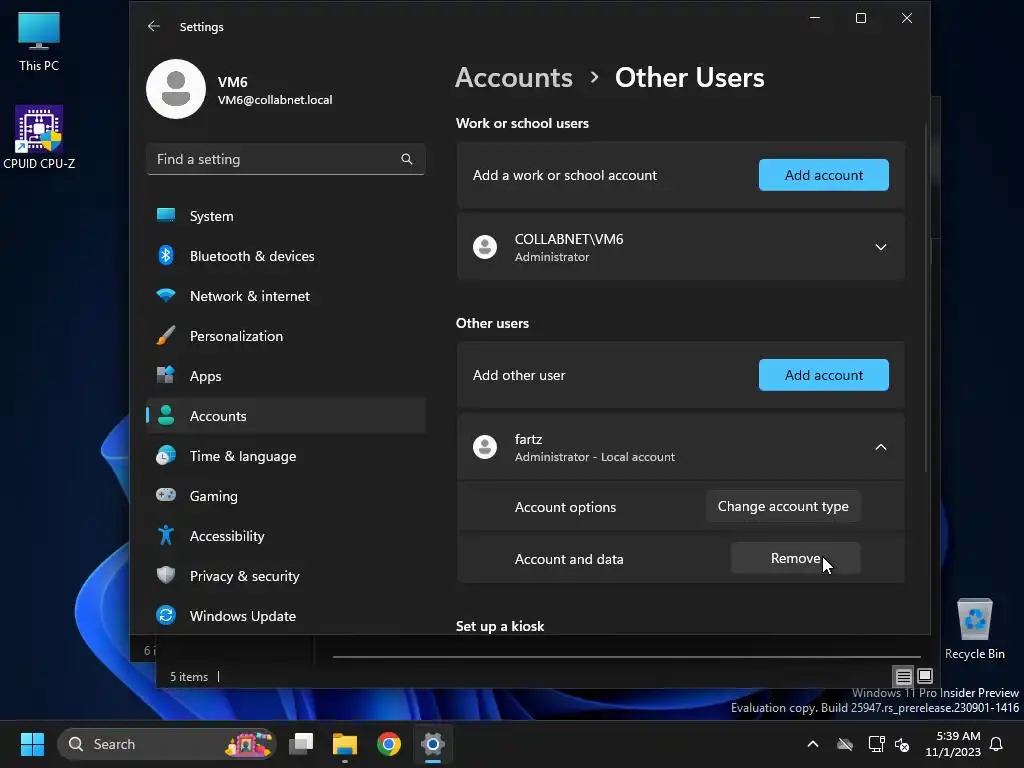Click the VM6 profile avatar picture
Viewport: 1024px width, 768px height.
176,89
